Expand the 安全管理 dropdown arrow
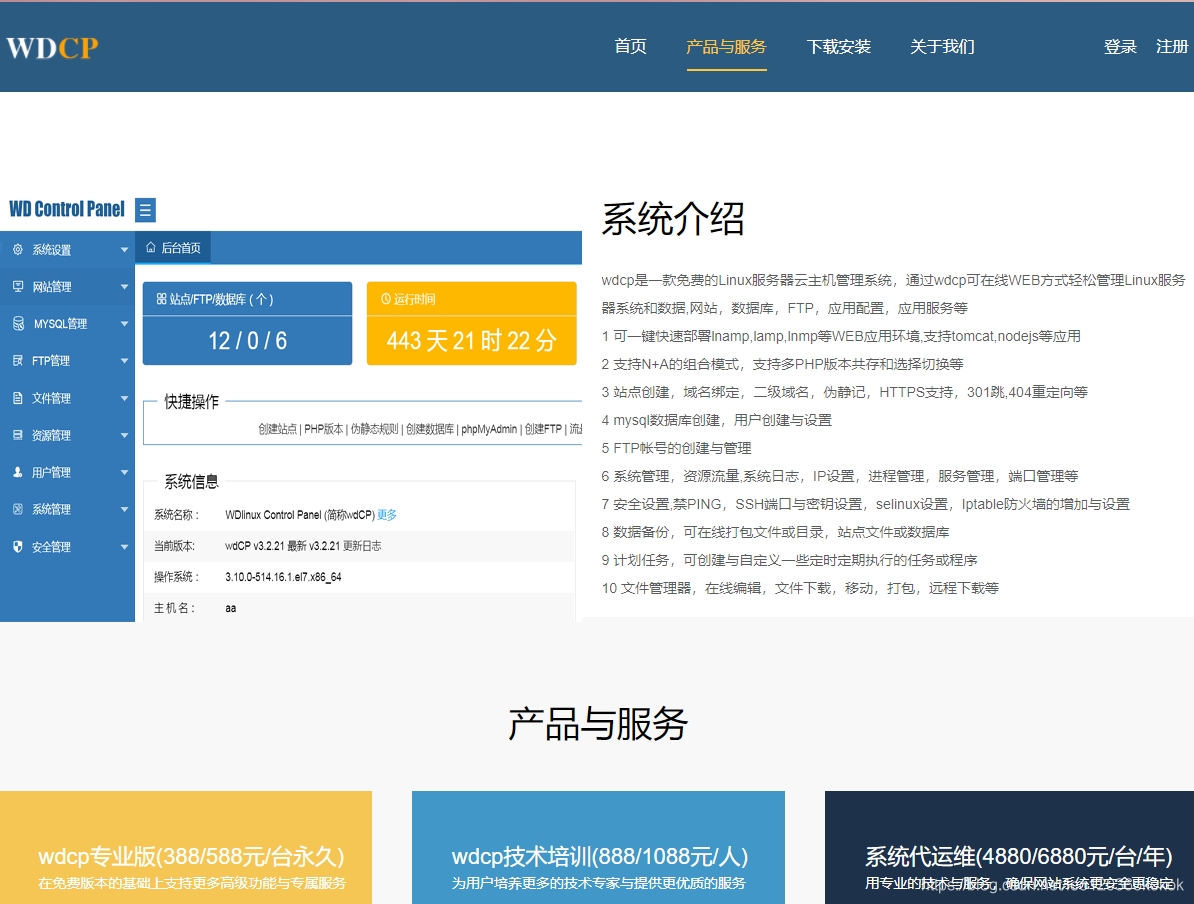Screen dimensions: 1194x904 click(x=124, y=547)
